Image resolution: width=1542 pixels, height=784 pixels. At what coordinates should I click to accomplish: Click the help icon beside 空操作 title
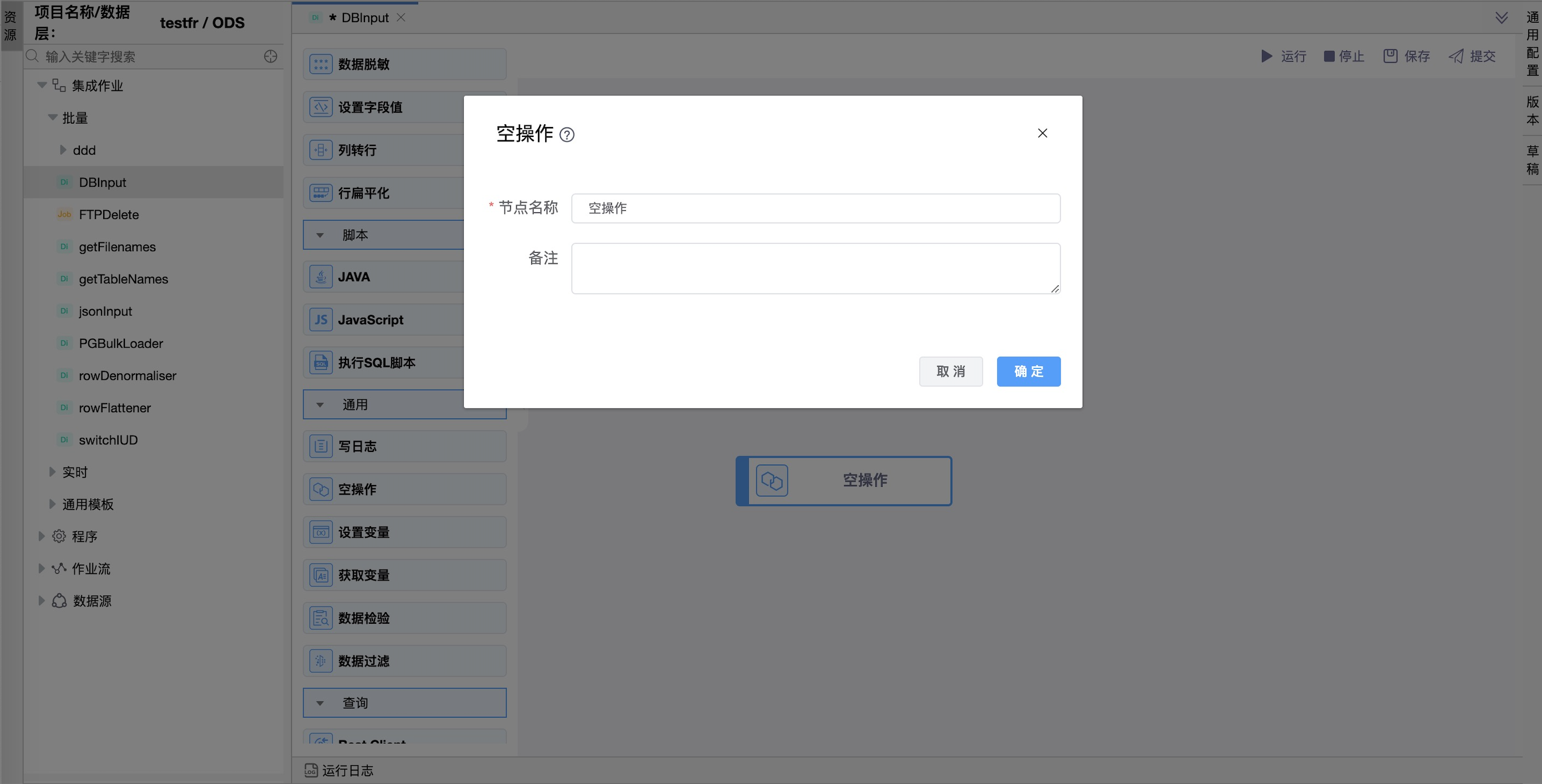point(566,135)
